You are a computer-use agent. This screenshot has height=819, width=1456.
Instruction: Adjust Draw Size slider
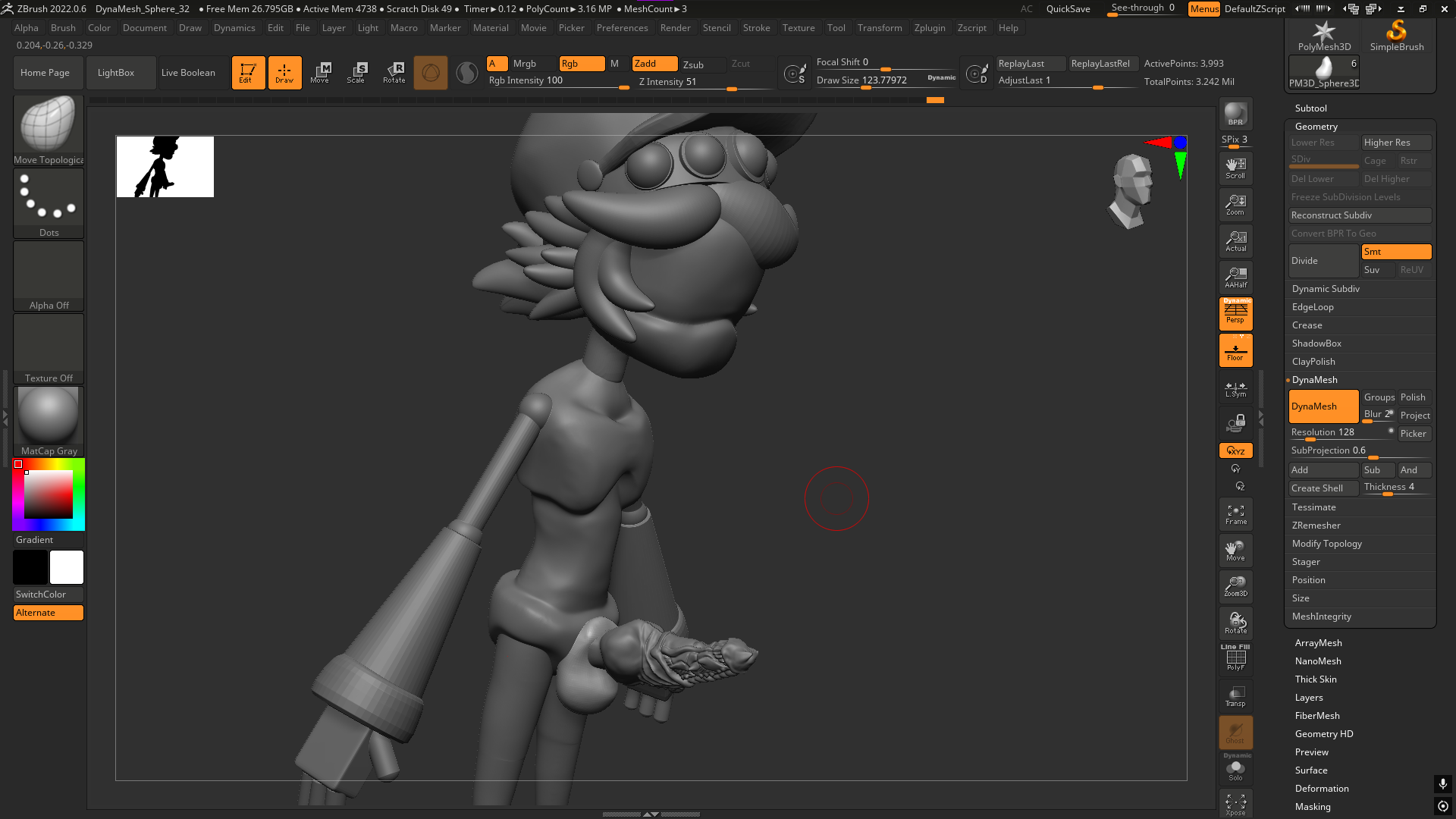pos(886,81)
